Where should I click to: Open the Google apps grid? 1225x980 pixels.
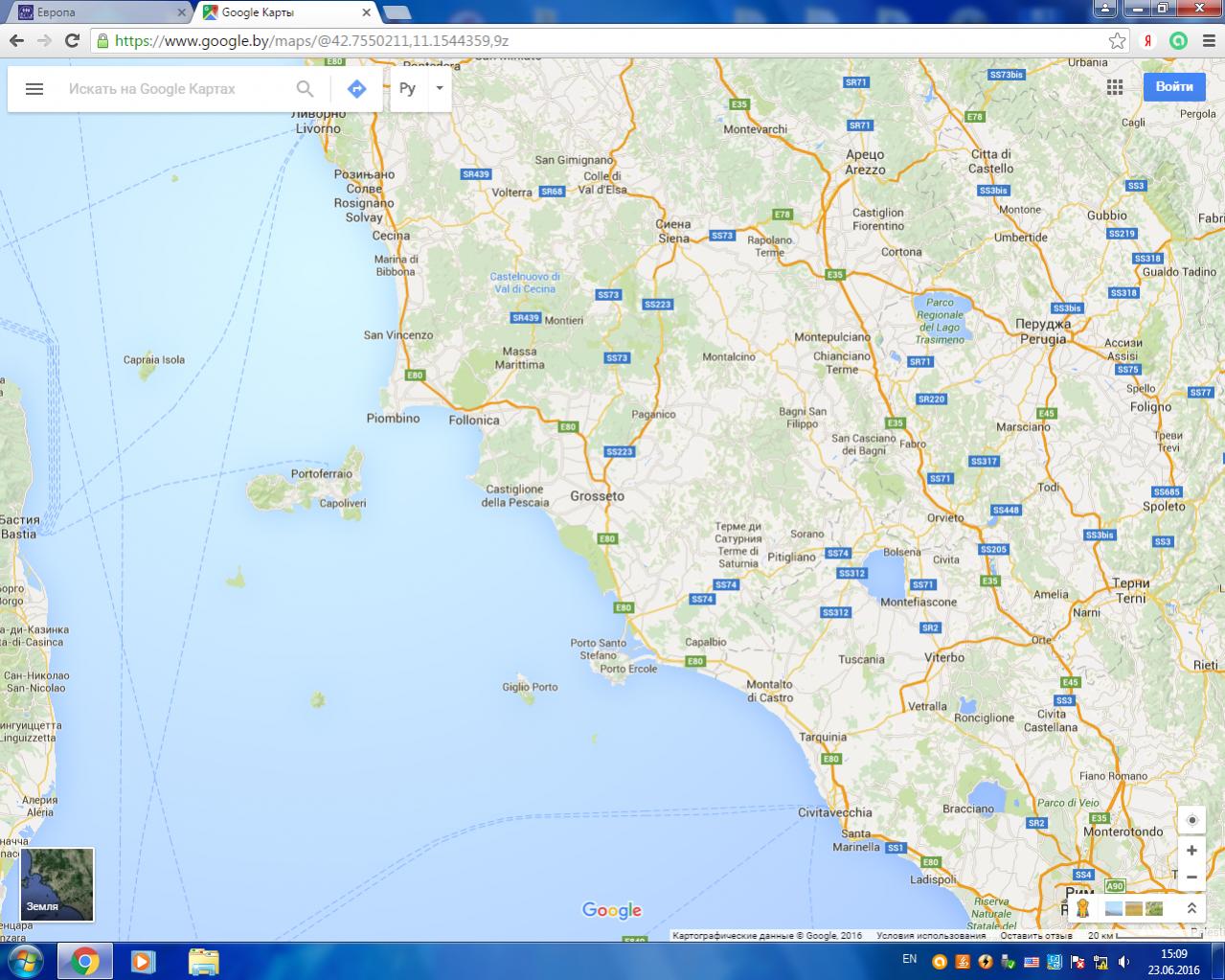click(1115, 87)
